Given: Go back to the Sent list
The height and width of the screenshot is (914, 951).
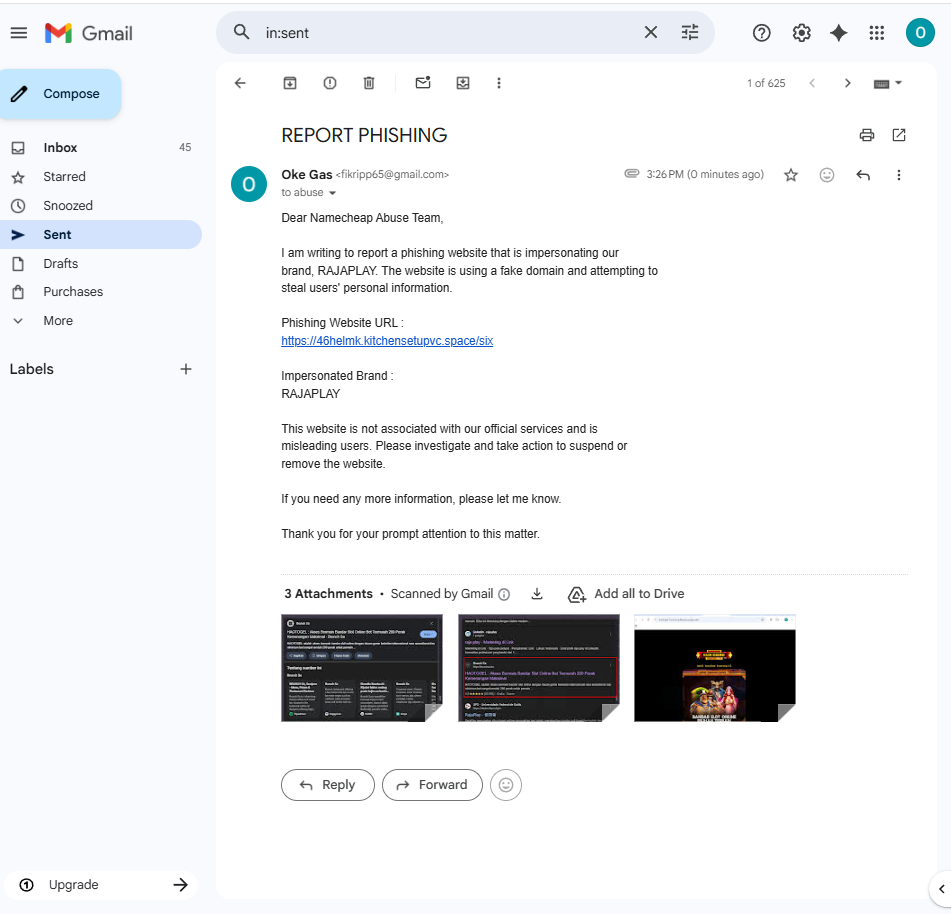Looking at the screenshot, I should click(x=240, y=83).
